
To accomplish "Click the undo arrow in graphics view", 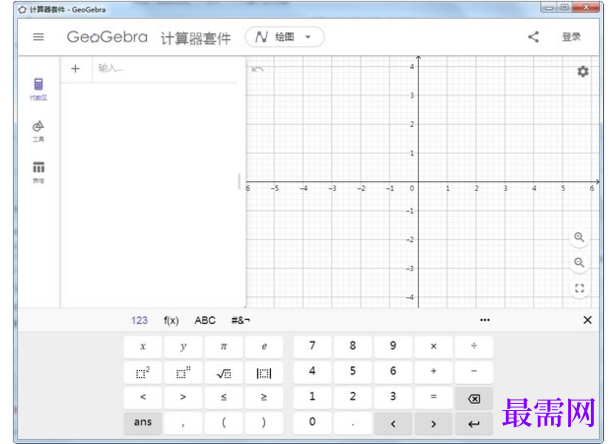I will [x=257, y=69].
